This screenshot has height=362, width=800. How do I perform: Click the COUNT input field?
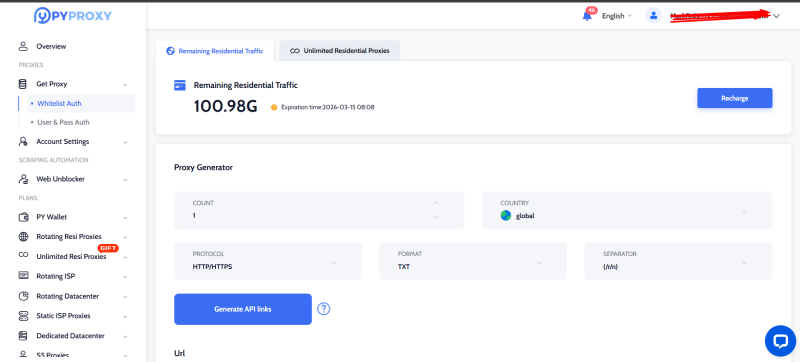click(x=319, y=210)
